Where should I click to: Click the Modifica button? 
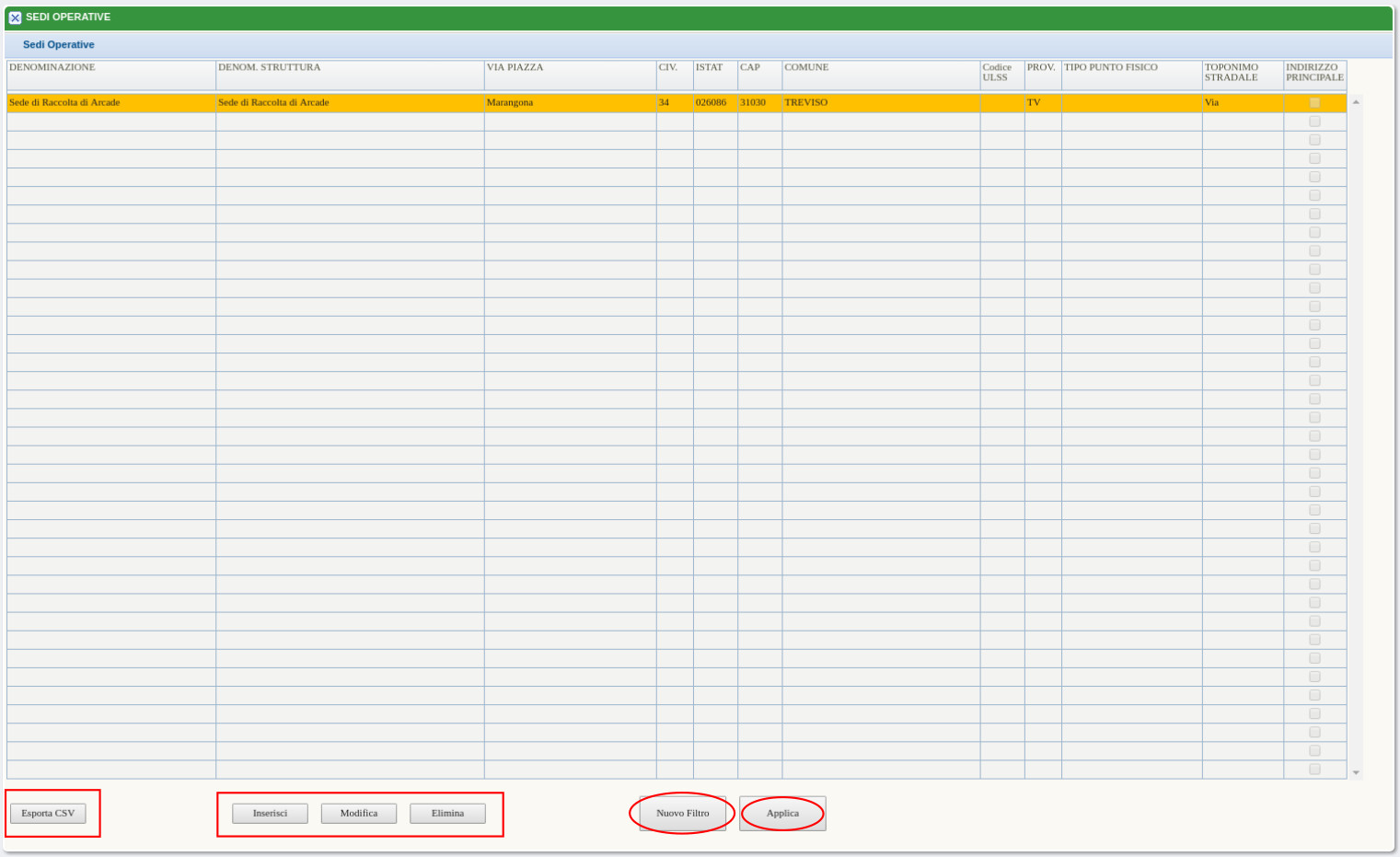(359, 814)
